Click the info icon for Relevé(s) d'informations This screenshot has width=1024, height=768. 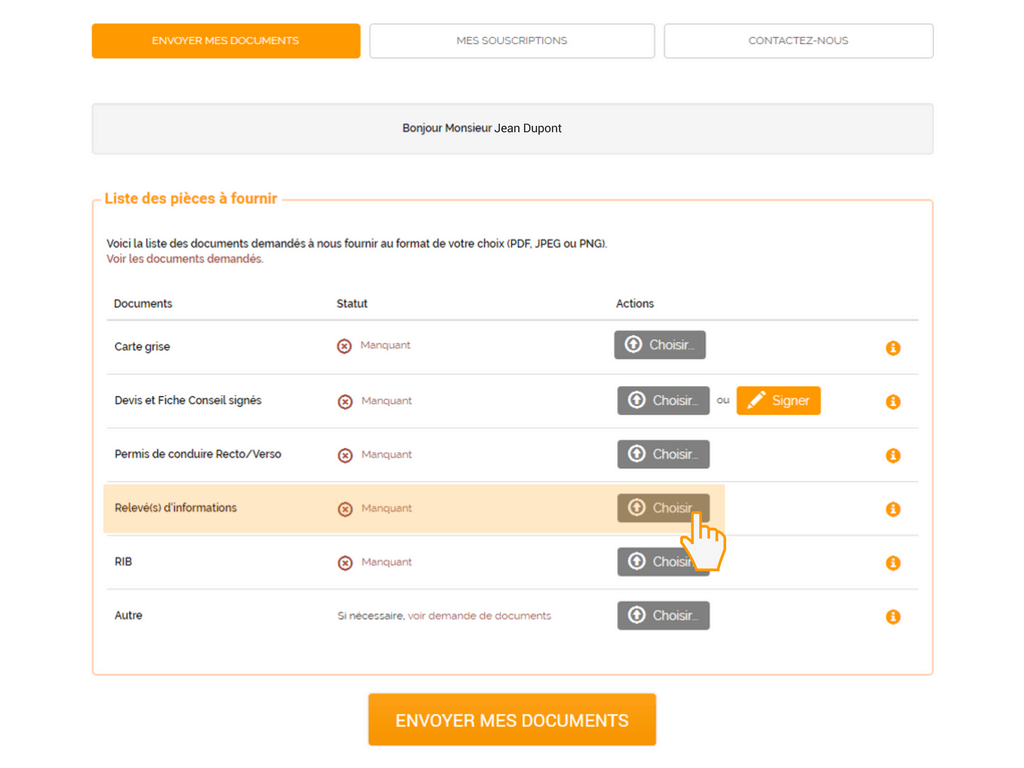click(x=892, y=509)
